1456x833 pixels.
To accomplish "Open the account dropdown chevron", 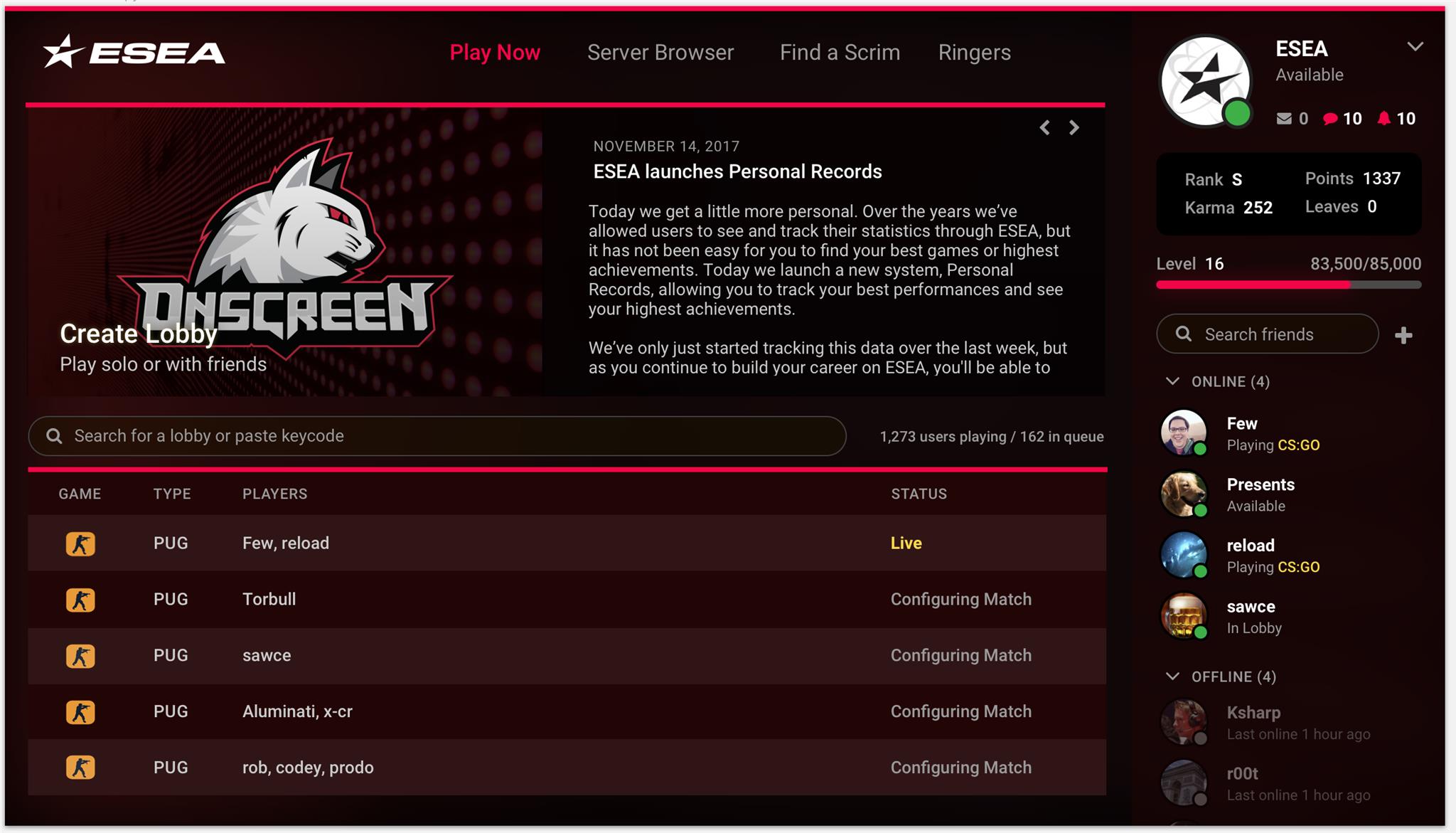I will [1415, 47].
